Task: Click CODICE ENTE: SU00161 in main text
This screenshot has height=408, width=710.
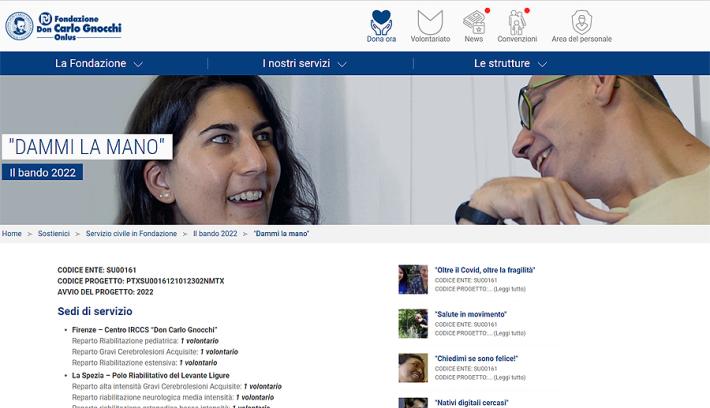Action: click(x=97, y=270)
